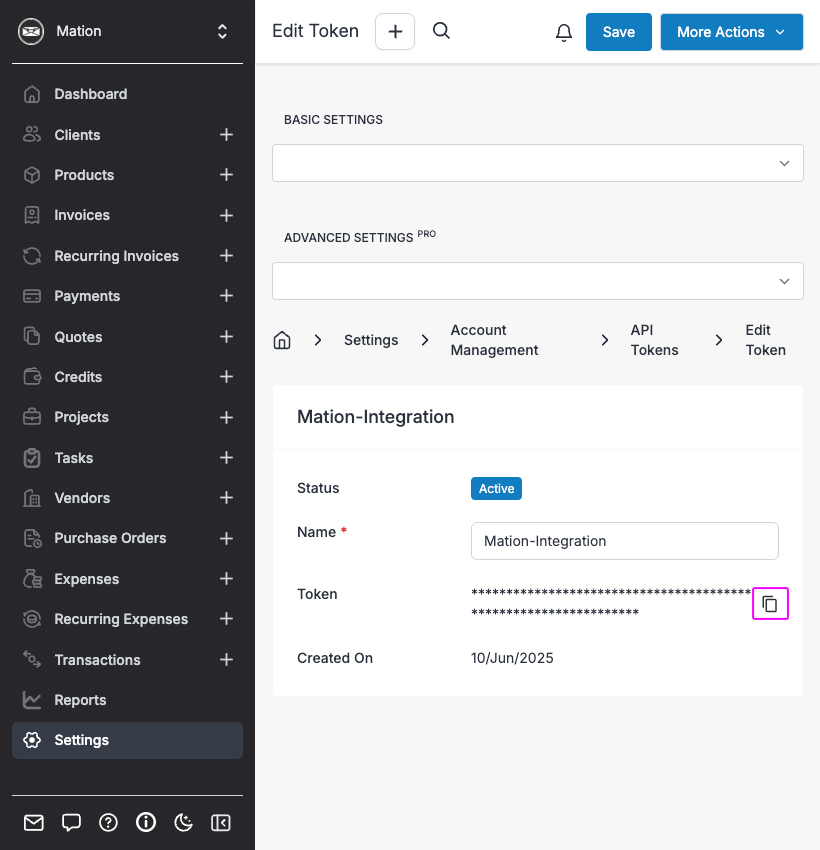
Task: Add a new product with plus icon
Action: 227,175
